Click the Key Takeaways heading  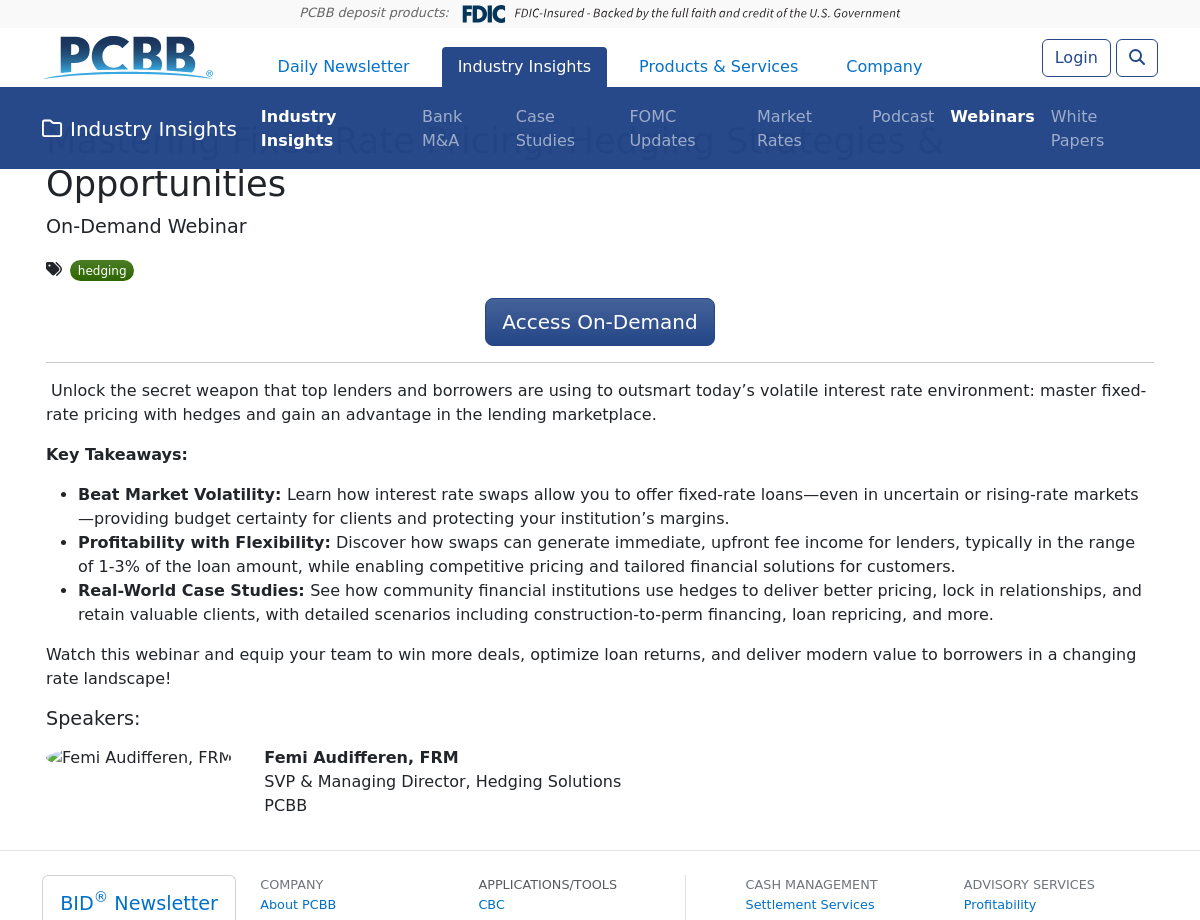[117, 455]
